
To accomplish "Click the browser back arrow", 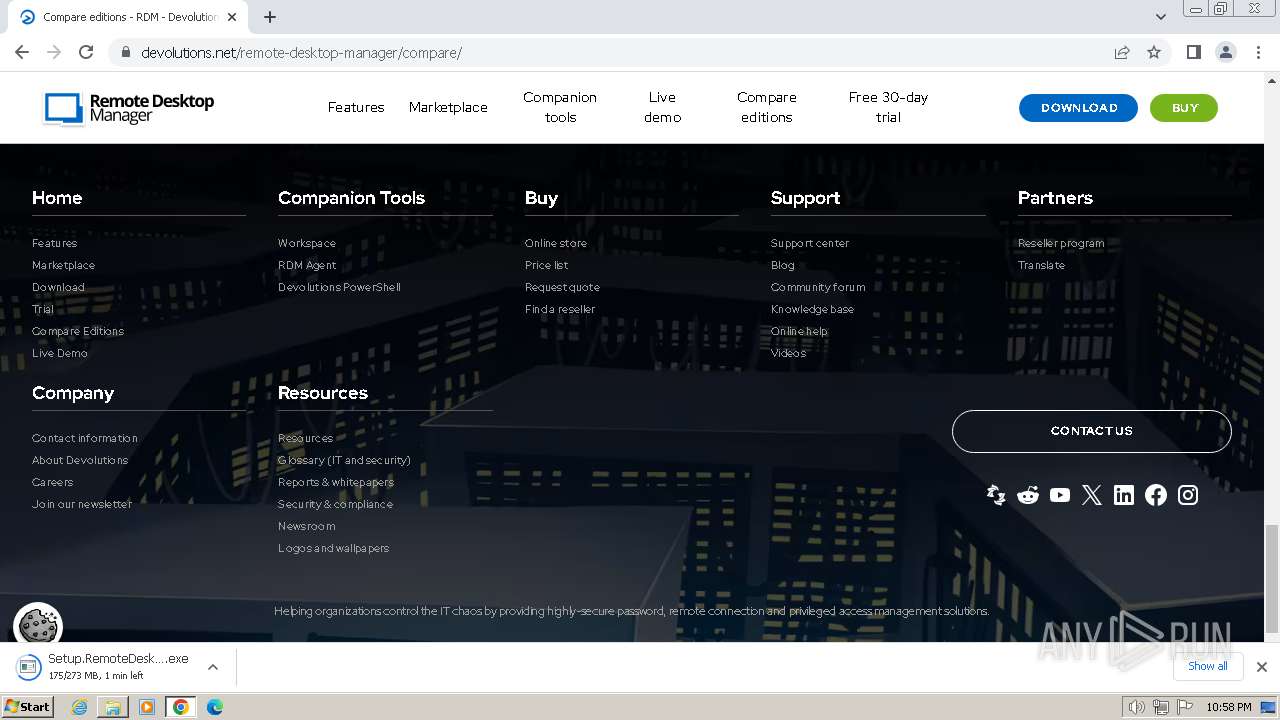I will 22,52.
